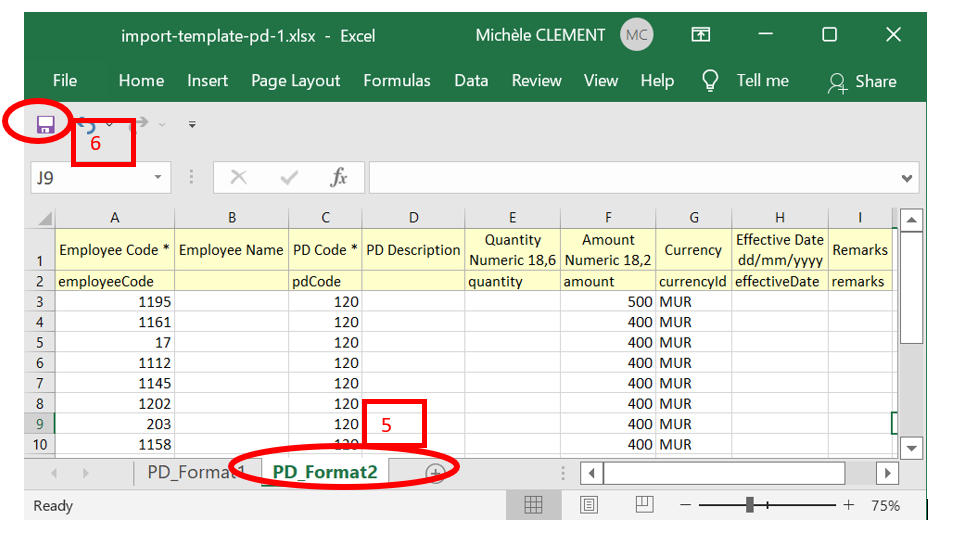Switch to Page Break Preview icon
The width and height of the screenshot is (953, 537).
point(644,504)
